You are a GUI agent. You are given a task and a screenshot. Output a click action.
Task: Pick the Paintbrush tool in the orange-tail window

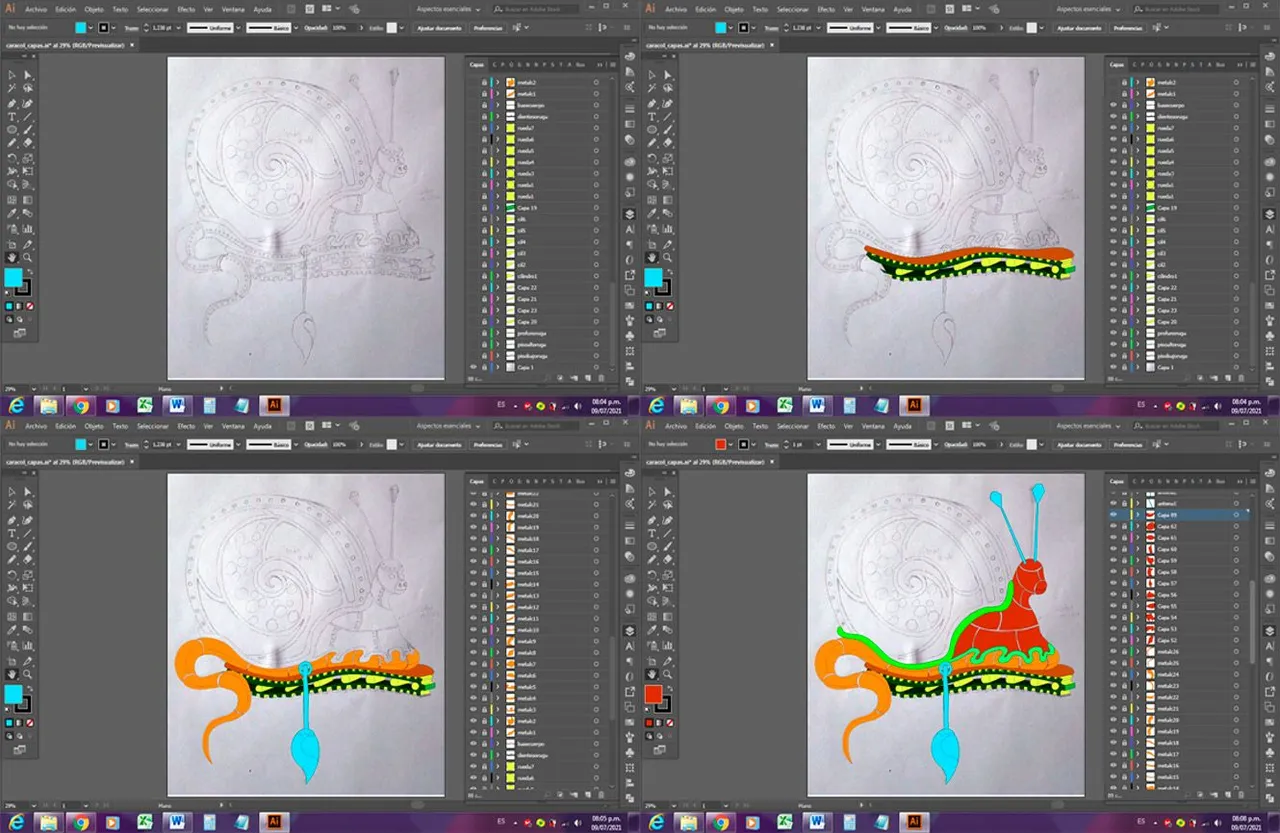coord(27,547)
